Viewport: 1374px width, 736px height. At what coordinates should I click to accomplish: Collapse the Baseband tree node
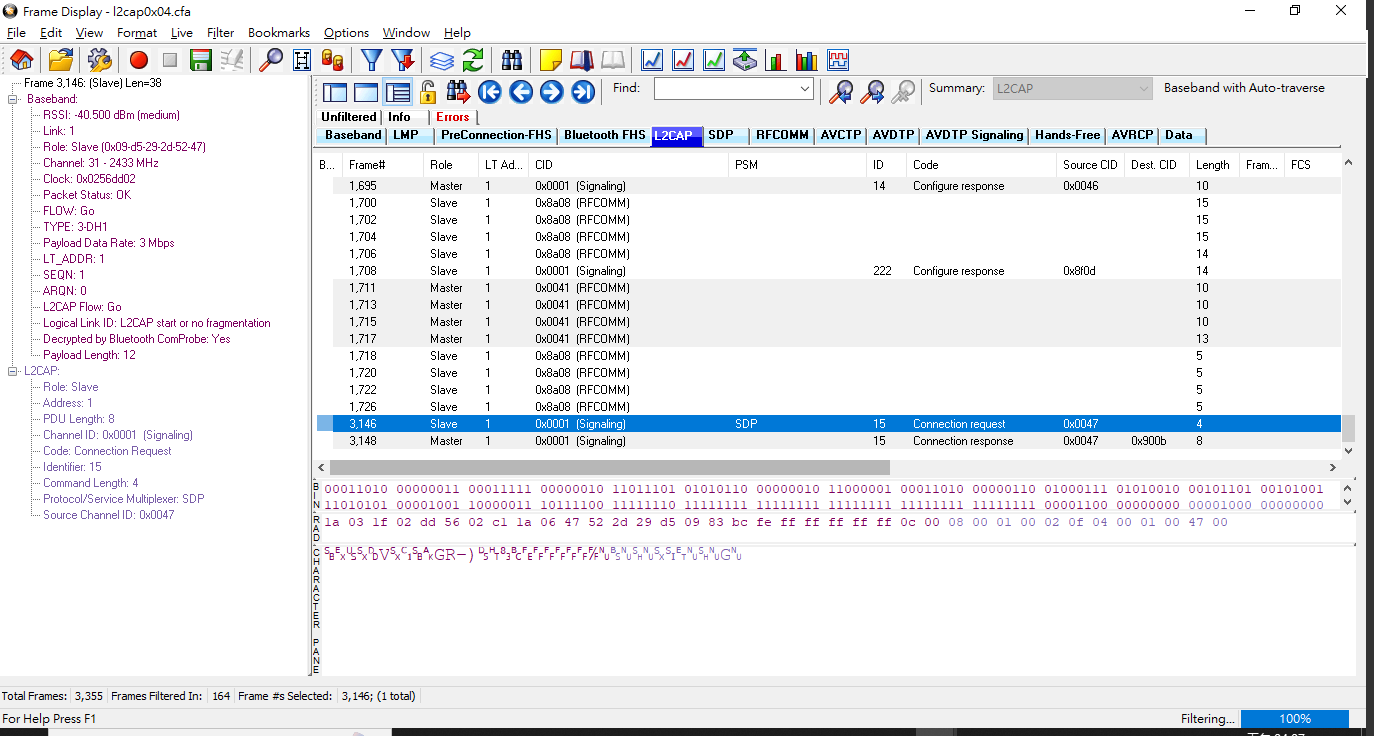point(14,99)
